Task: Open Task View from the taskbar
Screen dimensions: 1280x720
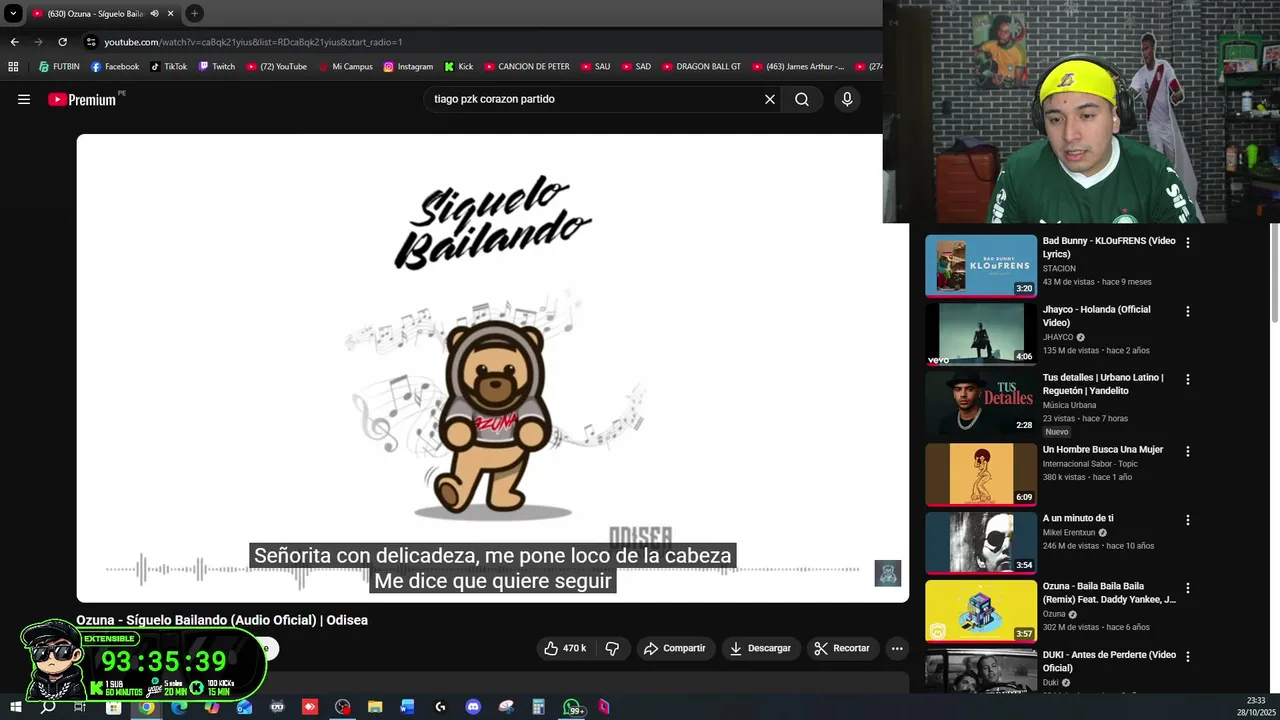Action: click(x=80, y=707)
